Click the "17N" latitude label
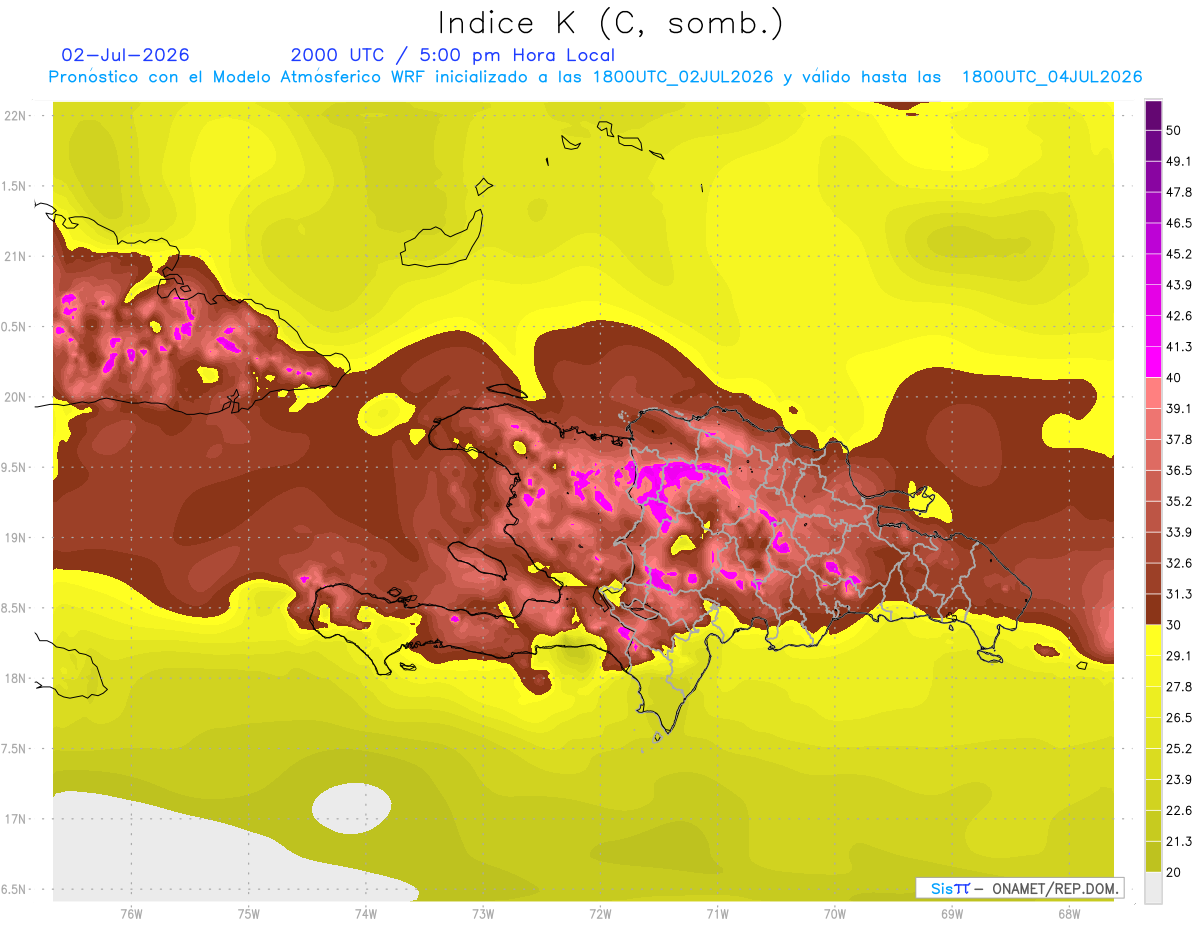1200x927 pixels. [x=14, y=819]
